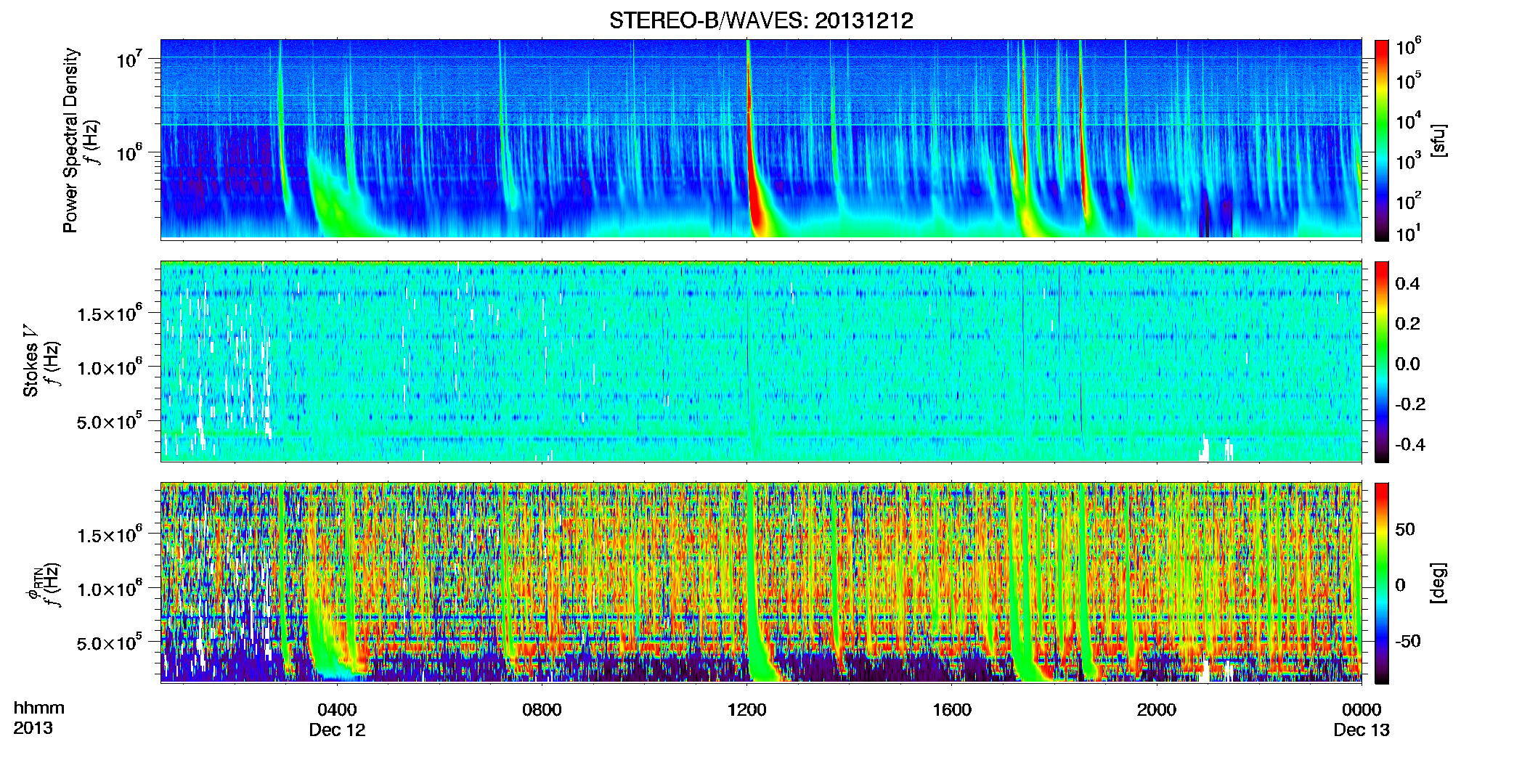
Task: Click the 1.5×10^6 tick of the Stokes V panel
Action: 109,314
